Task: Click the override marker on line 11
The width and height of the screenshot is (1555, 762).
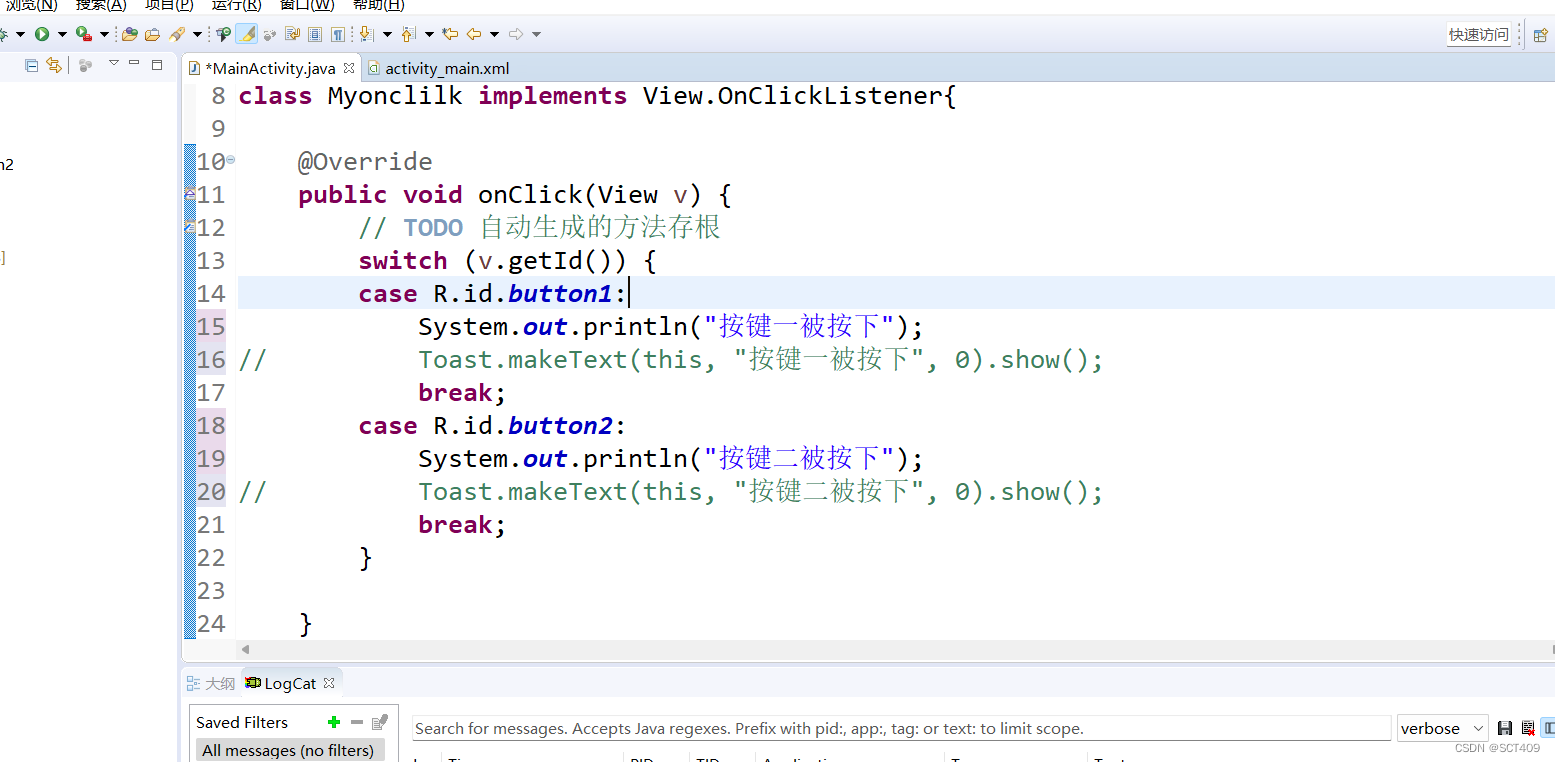Action: 190,194
